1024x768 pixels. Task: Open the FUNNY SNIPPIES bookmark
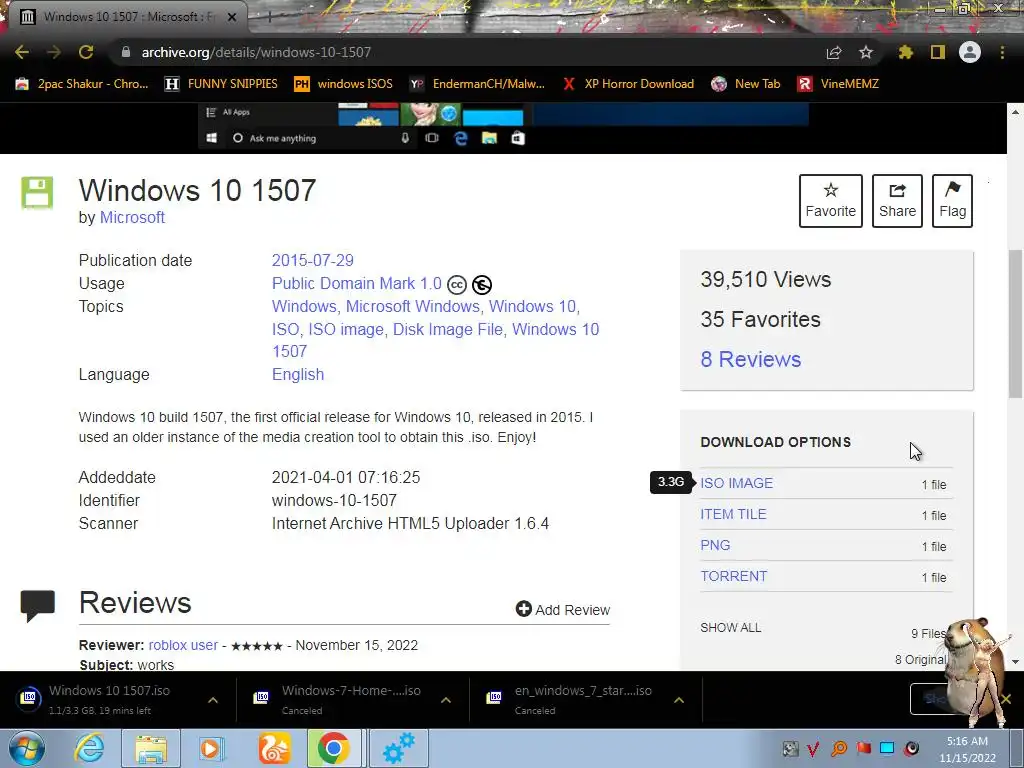(221, 84)
